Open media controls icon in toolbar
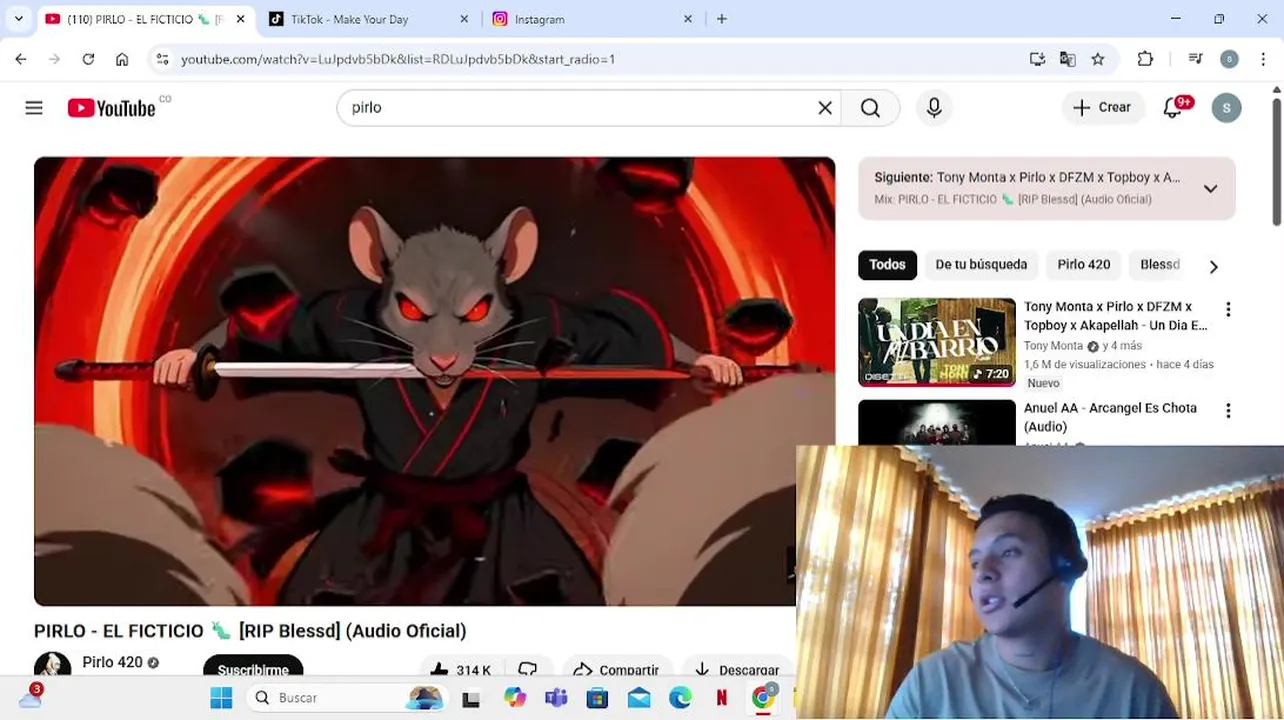The height and width of the screenshot is (720, 1284). 1195,59
